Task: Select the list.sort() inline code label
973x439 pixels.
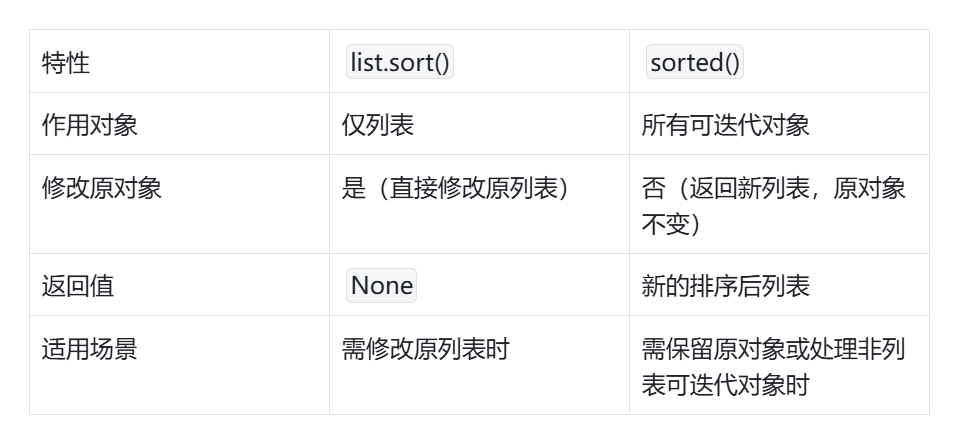Action: click(x=400, y=63)
